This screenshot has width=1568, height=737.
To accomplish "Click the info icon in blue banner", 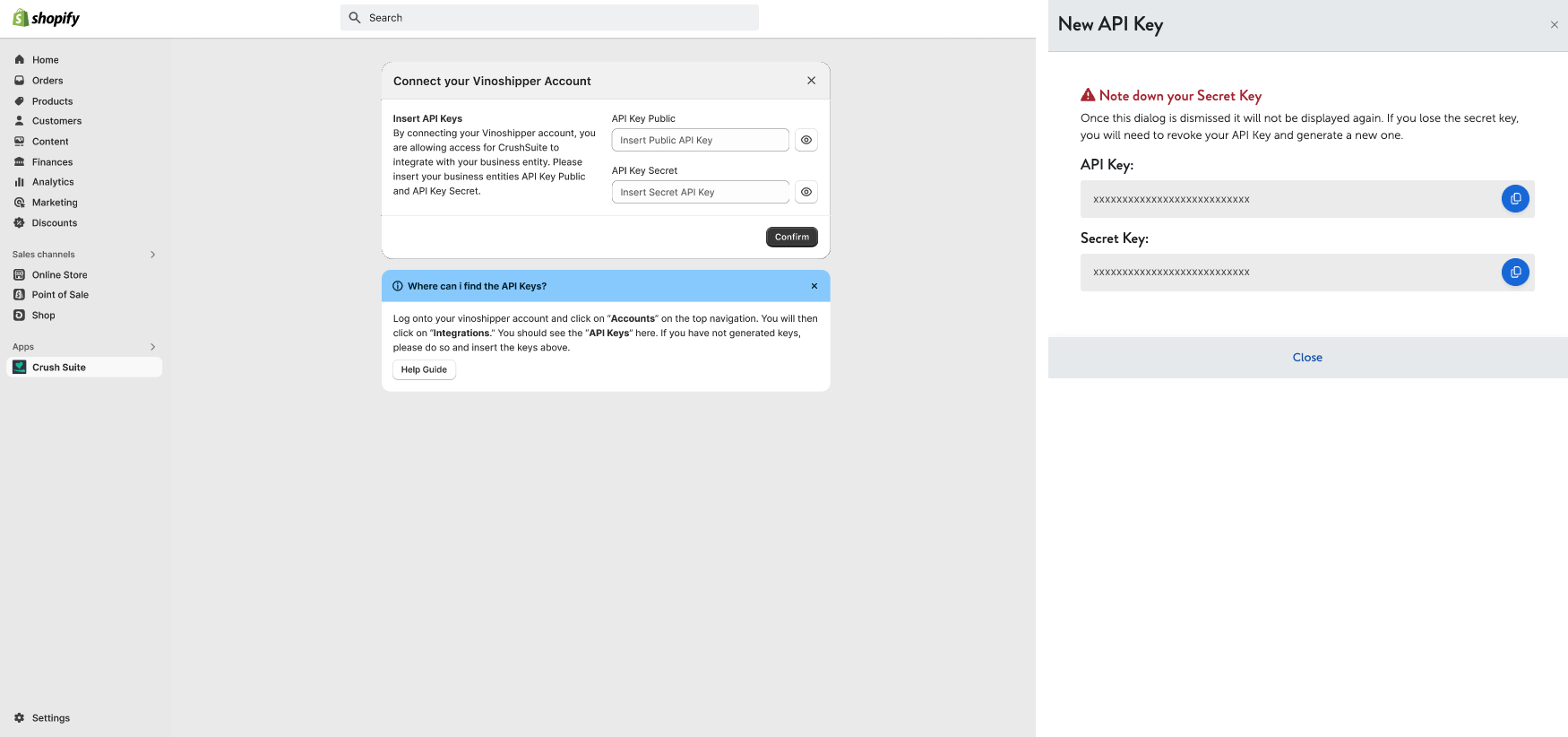I will [x=398, y=286].
